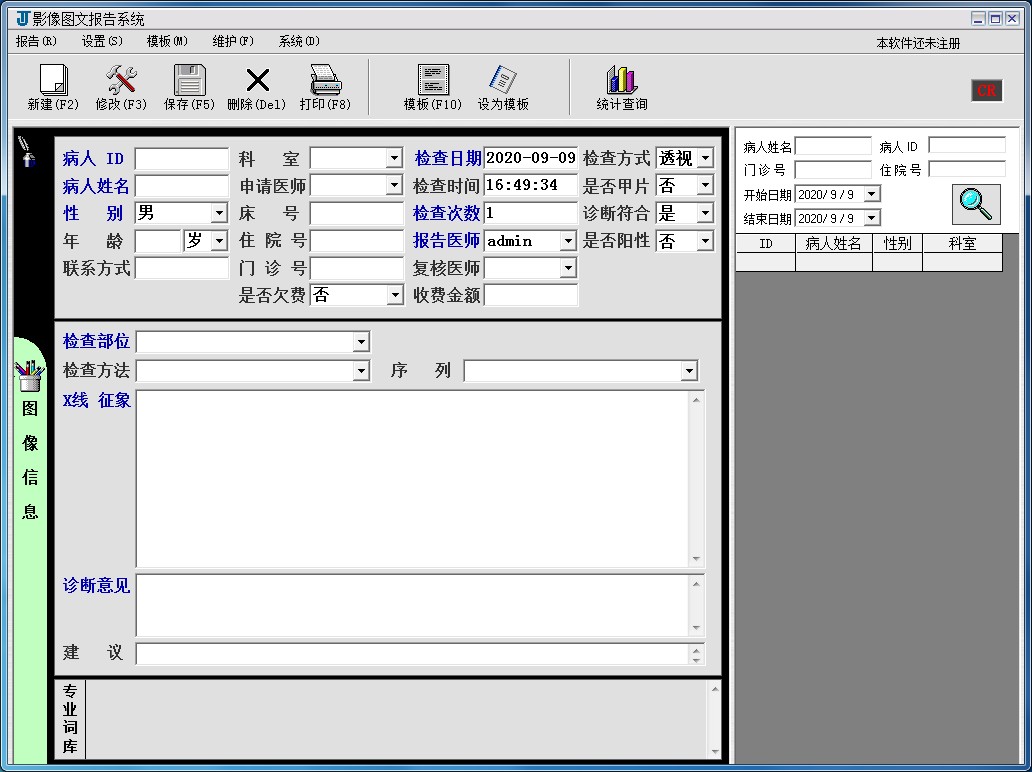Open the 开始日期 date picker arrow
Viewport: 1032px width, 772px height.
872,194
